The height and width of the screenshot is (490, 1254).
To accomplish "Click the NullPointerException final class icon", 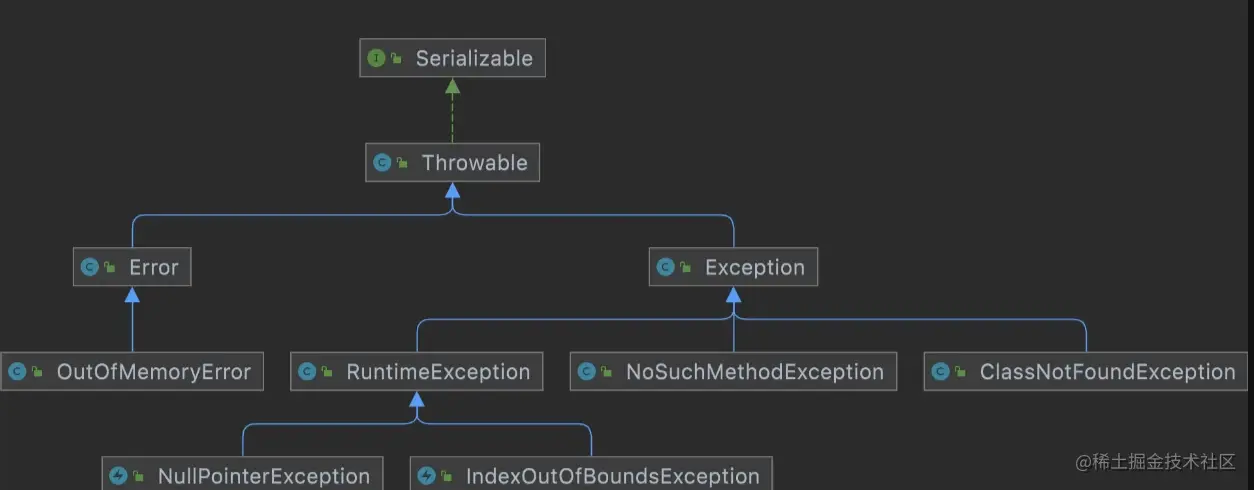I will point(118,476).
